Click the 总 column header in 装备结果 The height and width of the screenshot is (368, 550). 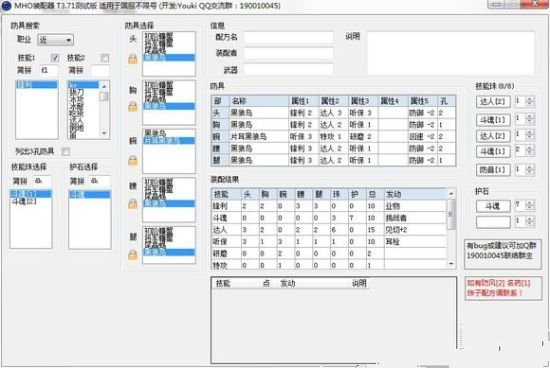tap(375, 194)
